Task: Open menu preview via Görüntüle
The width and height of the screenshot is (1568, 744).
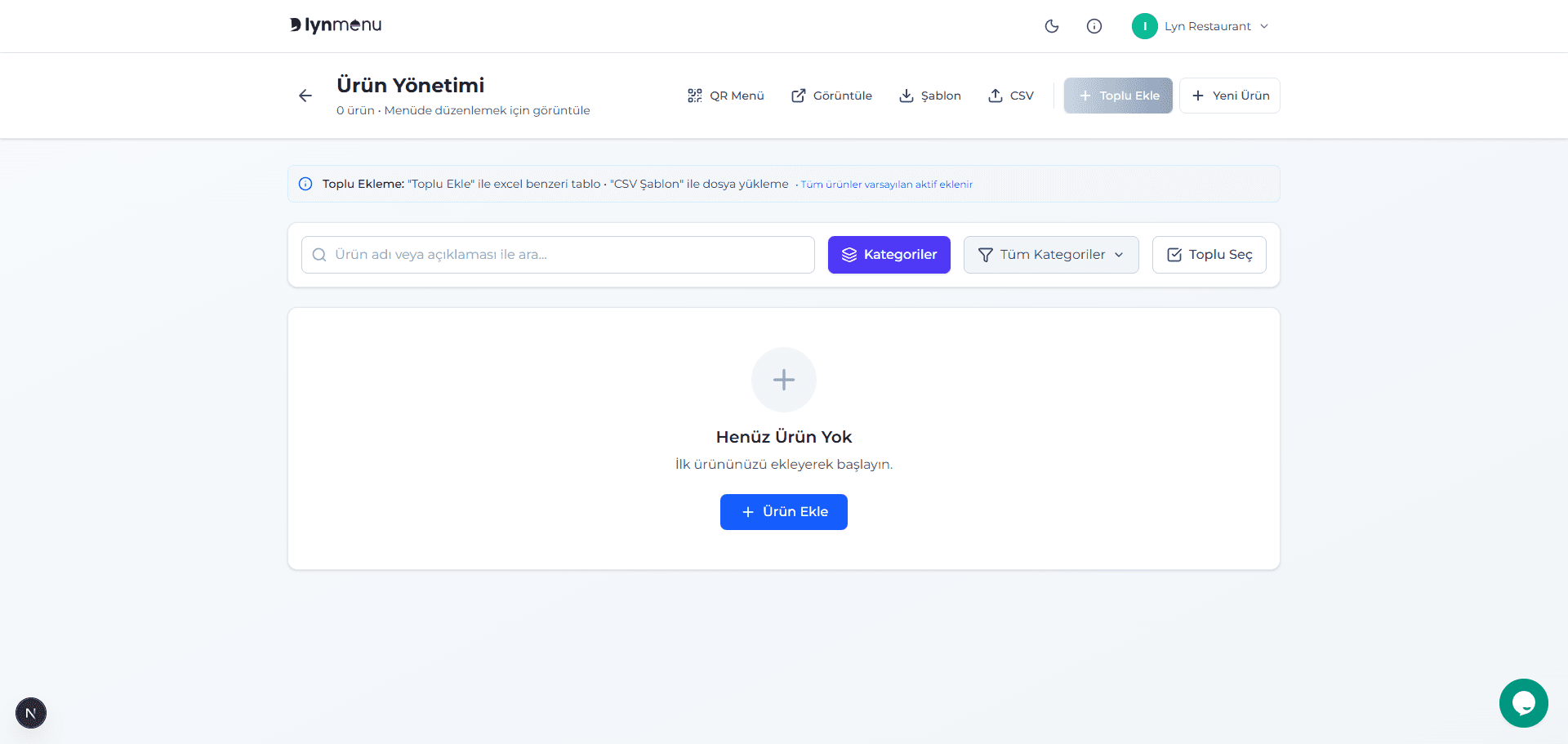Action: [x=831, y=96]
